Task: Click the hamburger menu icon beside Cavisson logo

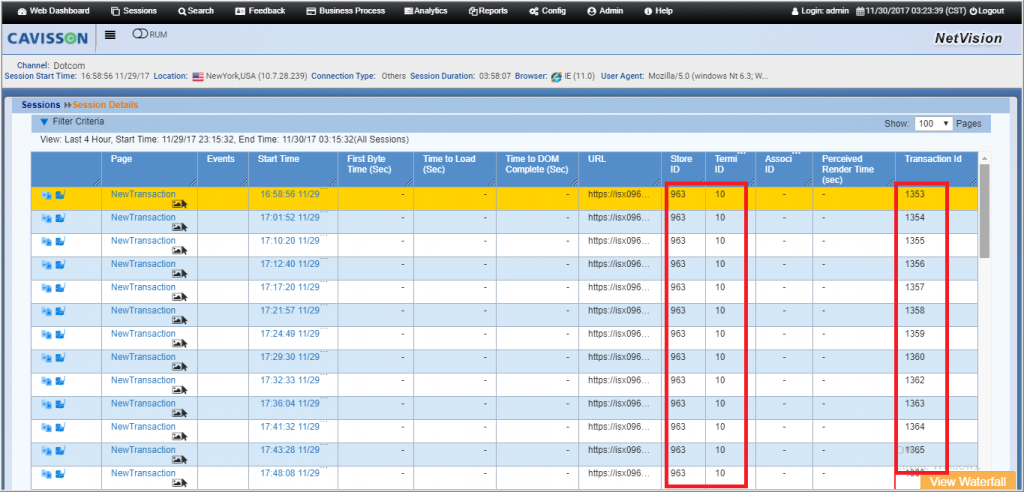Action: 110,34
